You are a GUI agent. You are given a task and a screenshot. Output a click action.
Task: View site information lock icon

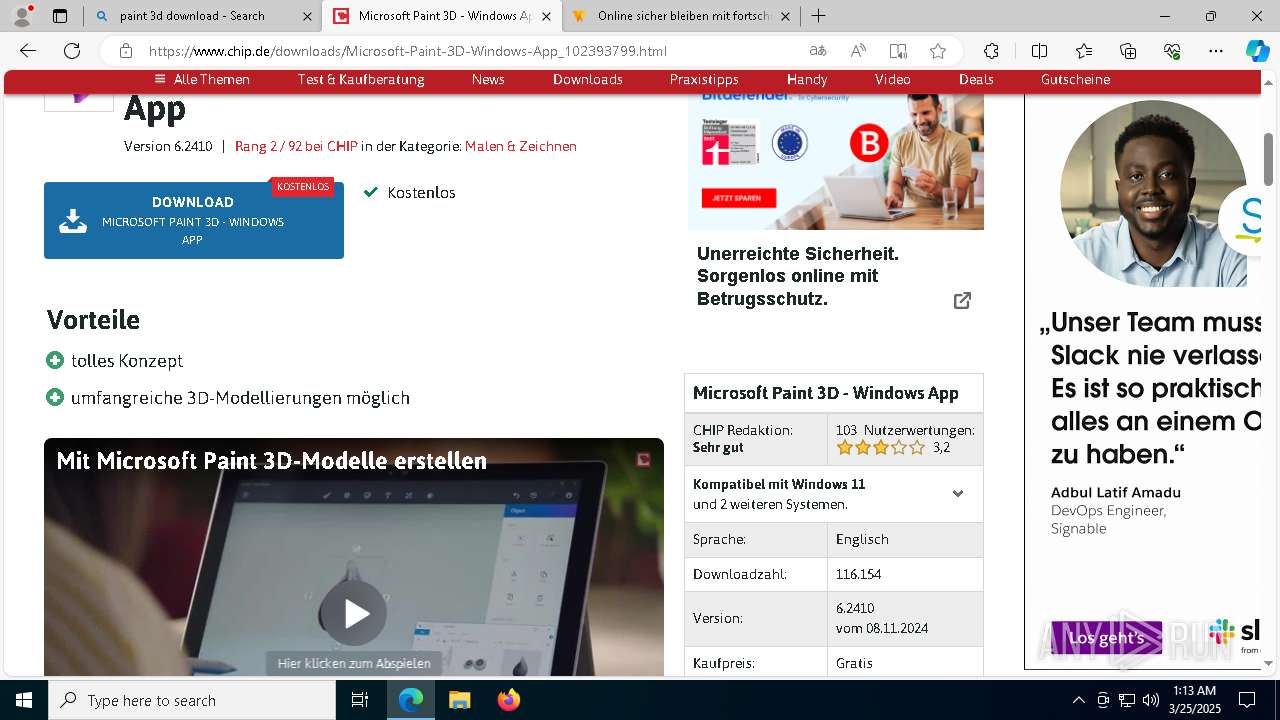pyautogui.click(x=125, y=51)
